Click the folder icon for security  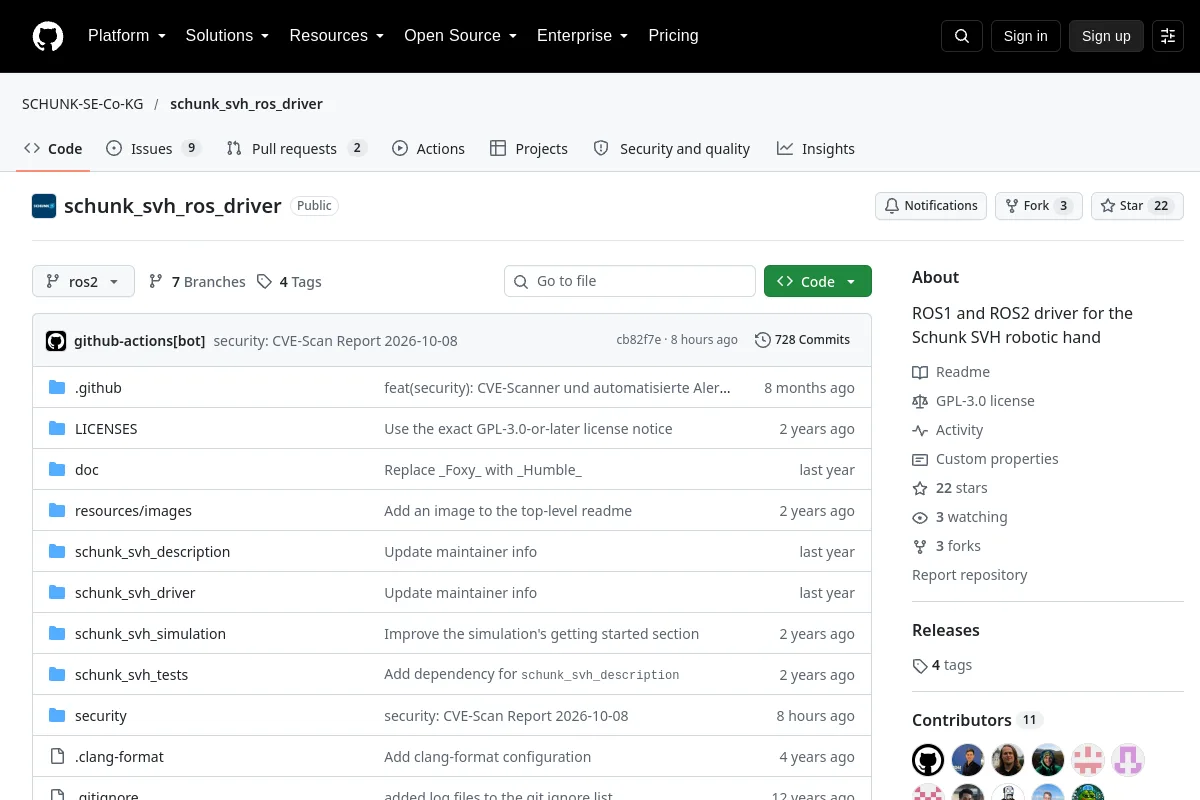(x=57, y=716)
